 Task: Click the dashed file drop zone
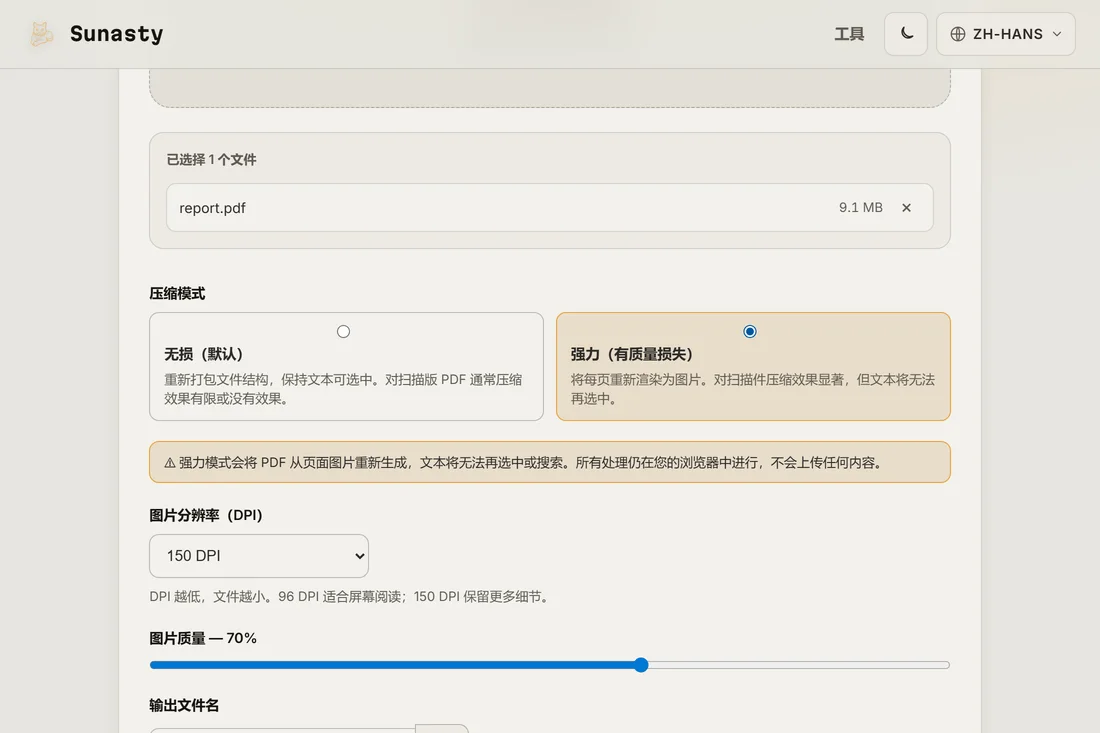[x=550, y=88]
